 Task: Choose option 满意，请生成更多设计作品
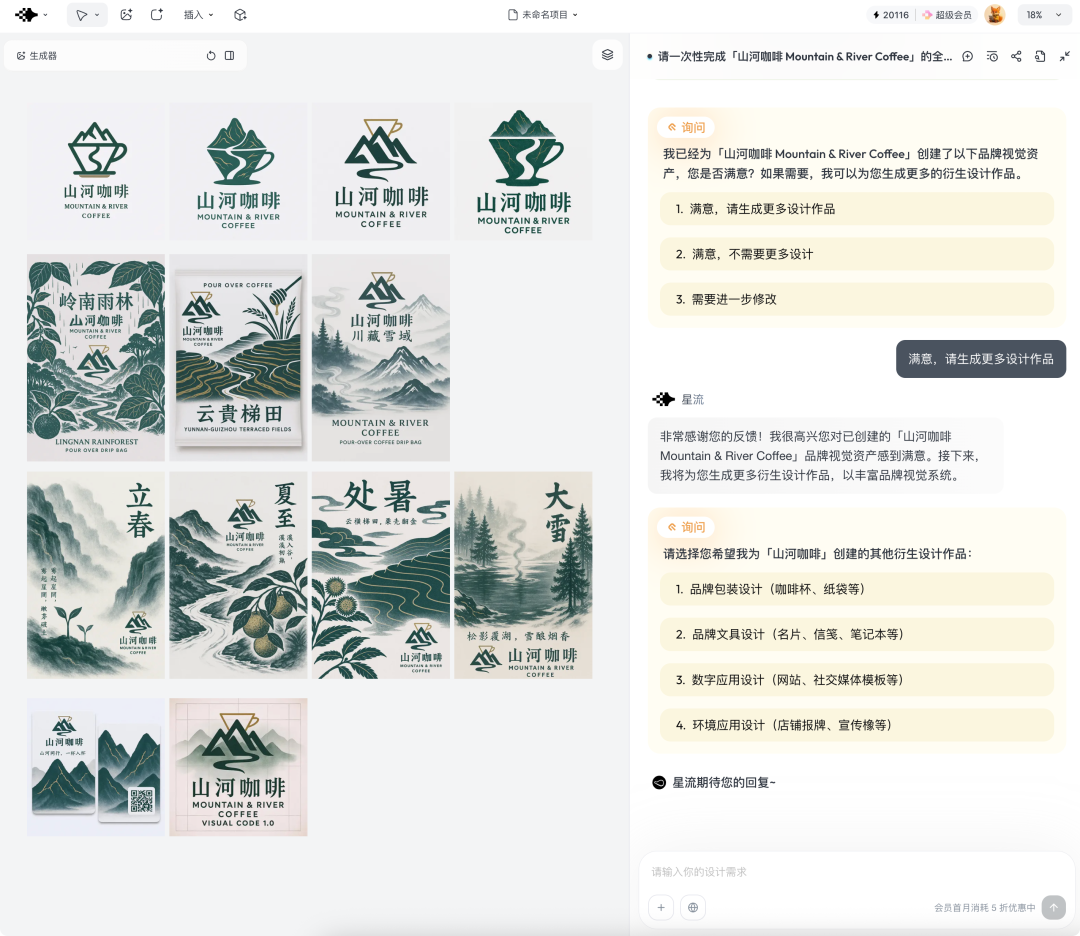[x=856, y=209]
